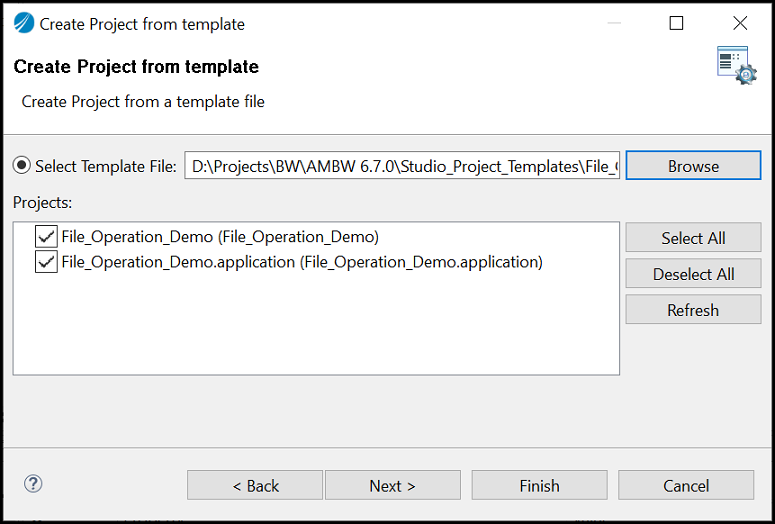Uncheck the File_Operation_Demo.application checkbox

pyautogui.click(x=46, y=262)
